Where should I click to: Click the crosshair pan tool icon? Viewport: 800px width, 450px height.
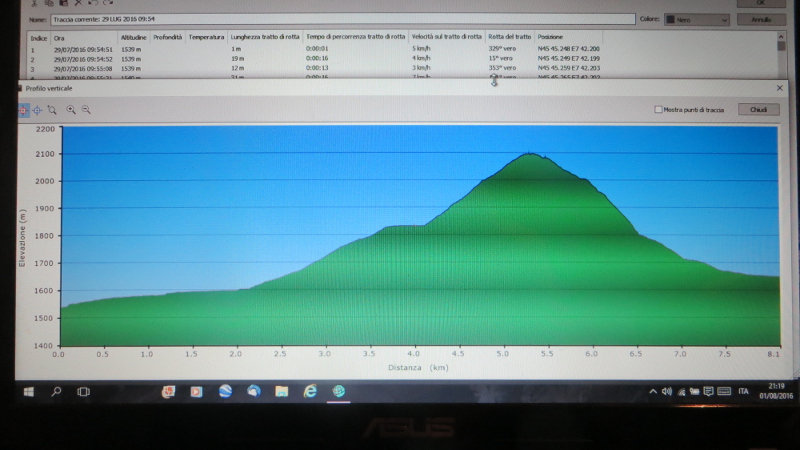37,110
